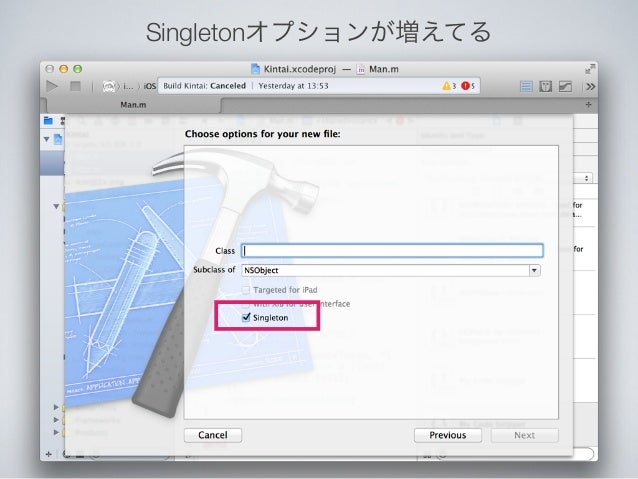Click the add plus at navigator bottom
Image resolution: width=638 pixels, height=479 pixels.
click(48, 454)
